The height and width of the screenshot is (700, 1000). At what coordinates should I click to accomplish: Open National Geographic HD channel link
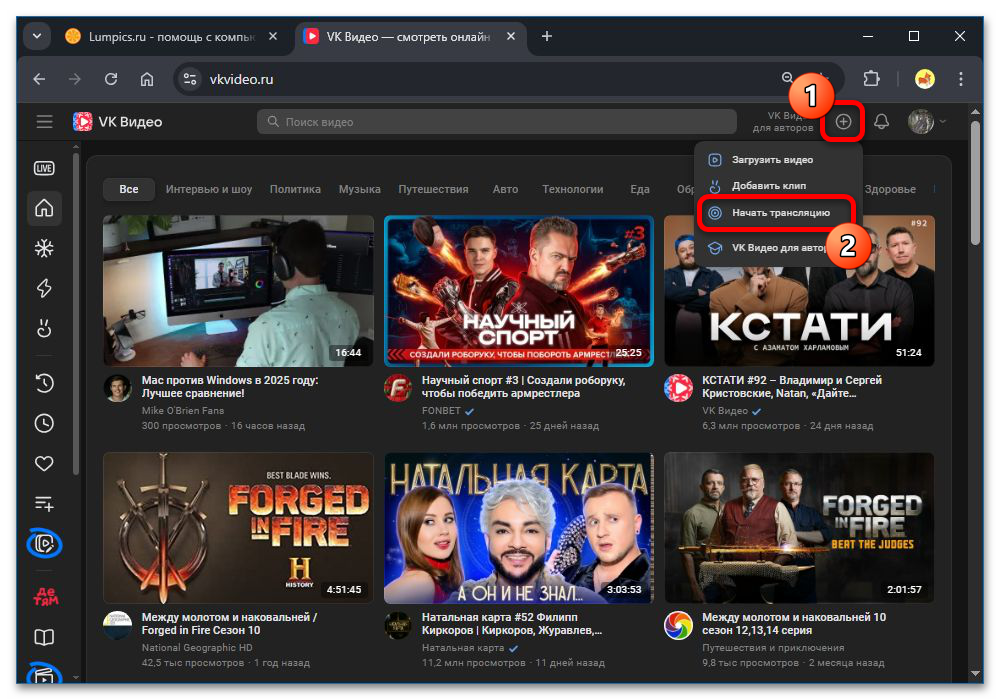[197, 648]
